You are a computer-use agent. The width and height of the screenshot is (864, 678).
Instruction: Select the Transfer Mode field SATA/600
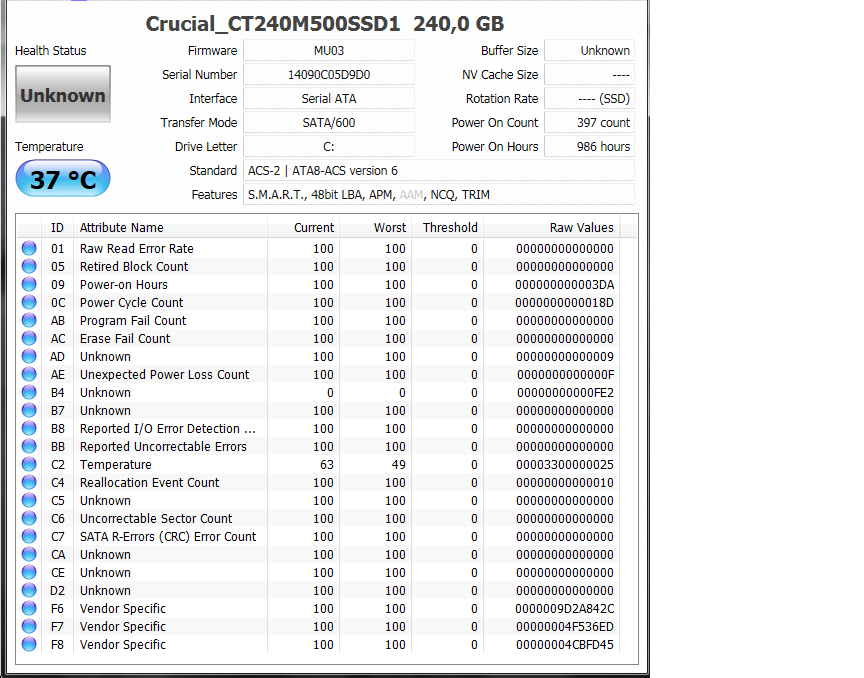pos(329,122)
